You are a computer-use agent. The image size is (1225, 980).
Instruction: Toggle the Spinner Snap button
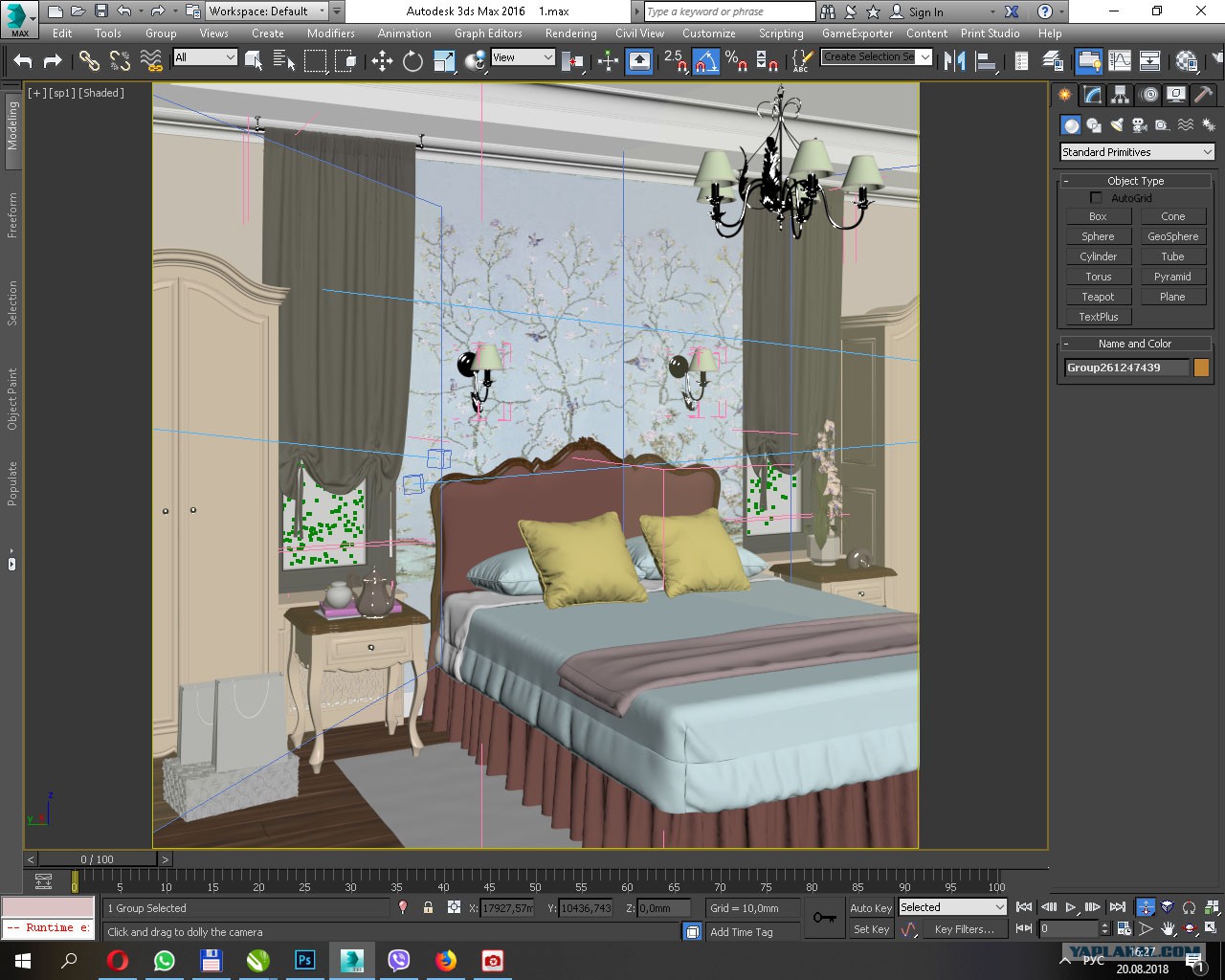coord(767,60)
